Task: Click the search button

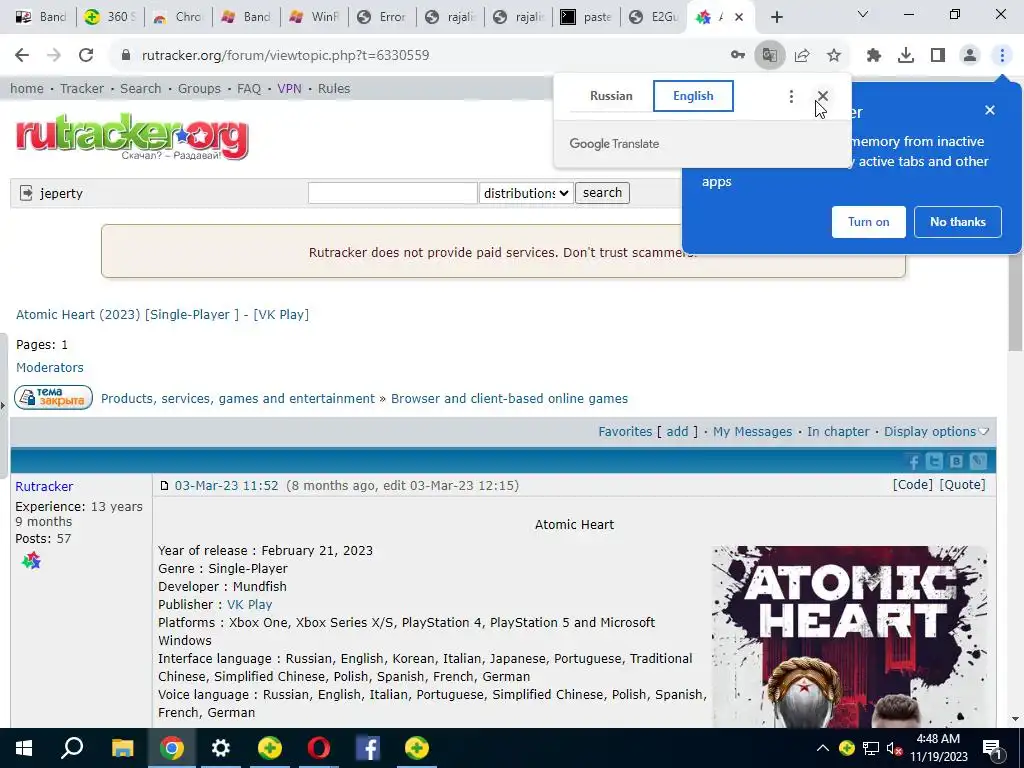Action: click(x=602, y=193)
